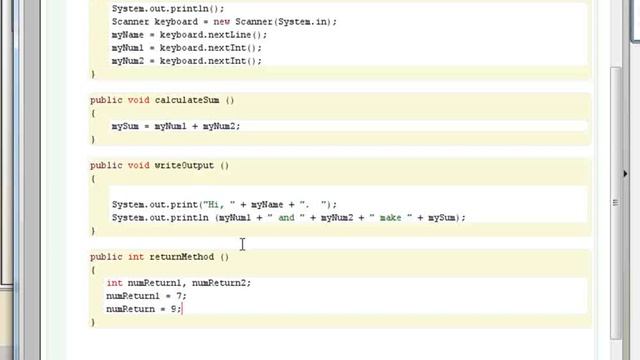Click the line 'numReturn = 9;'
This screenshot has height=360, width=640.
tap(144, 309)
